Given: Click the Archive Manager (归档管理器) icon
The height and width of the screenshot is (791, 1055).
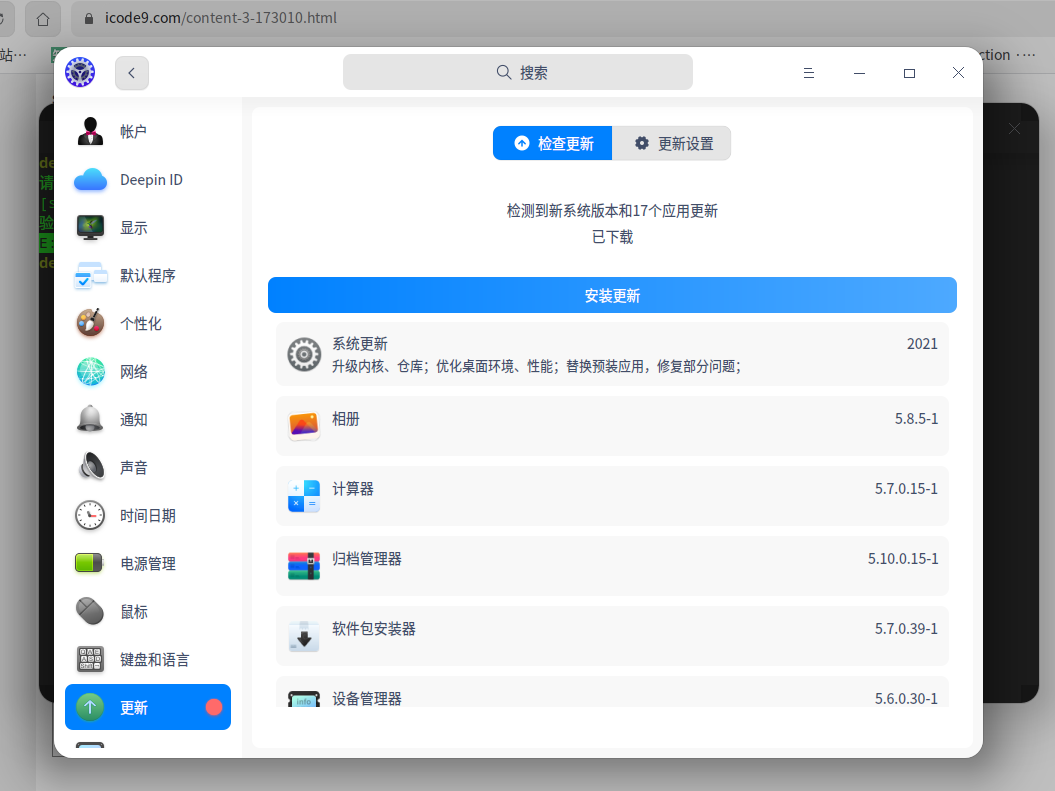Looking at the screenshot, I should pyautogui.click(x=304, y=566).
